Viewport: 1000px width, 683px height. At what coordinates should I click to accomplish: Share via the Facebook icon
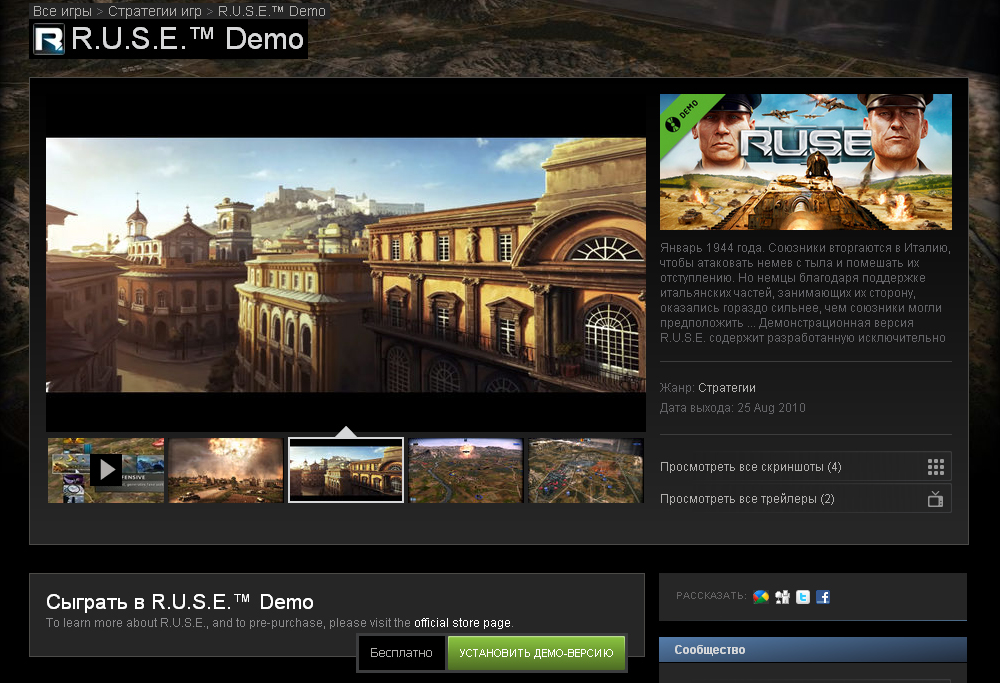click(x=823, y=597)
